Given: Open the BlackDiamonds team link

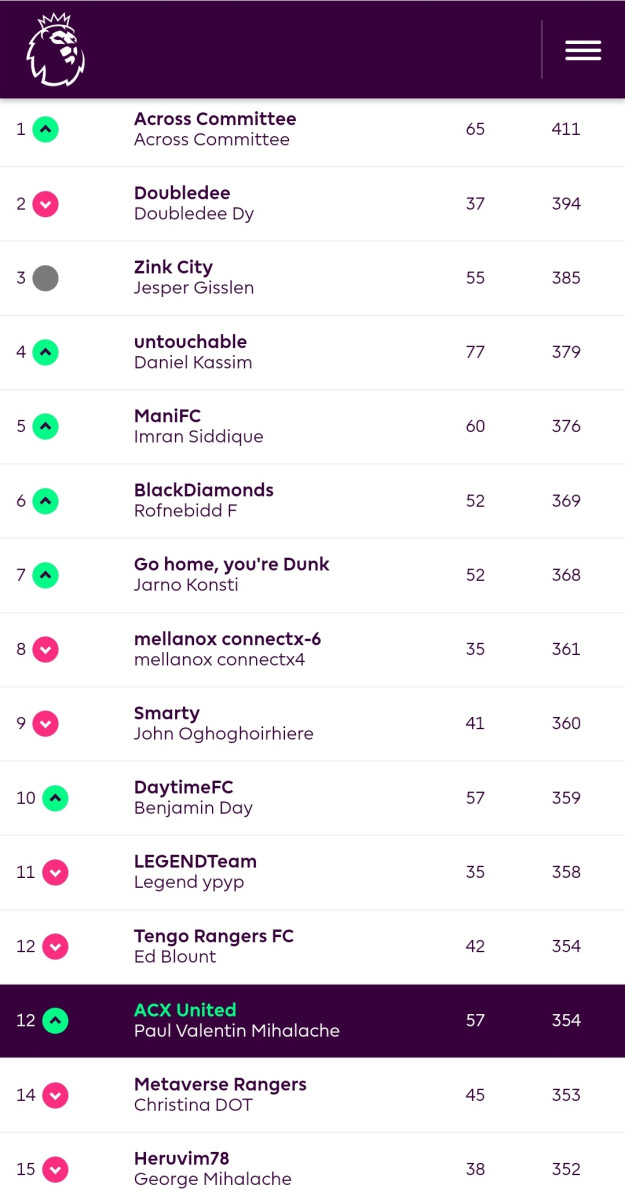Looking at the screenshot, I should click(x=204, y=490).
